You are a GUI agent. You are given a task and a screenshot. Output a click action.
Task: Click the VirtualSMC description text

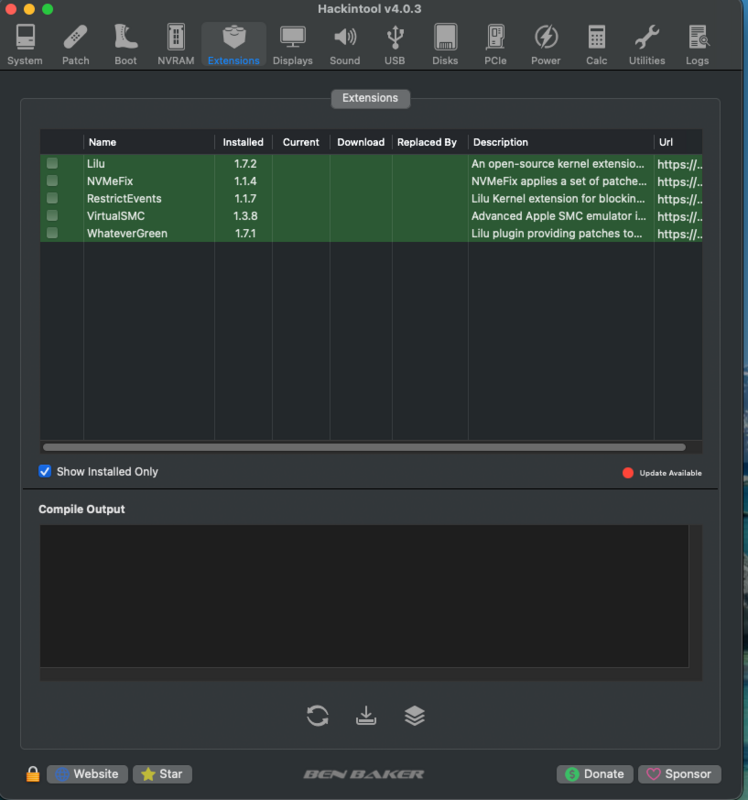pos(559,216)
